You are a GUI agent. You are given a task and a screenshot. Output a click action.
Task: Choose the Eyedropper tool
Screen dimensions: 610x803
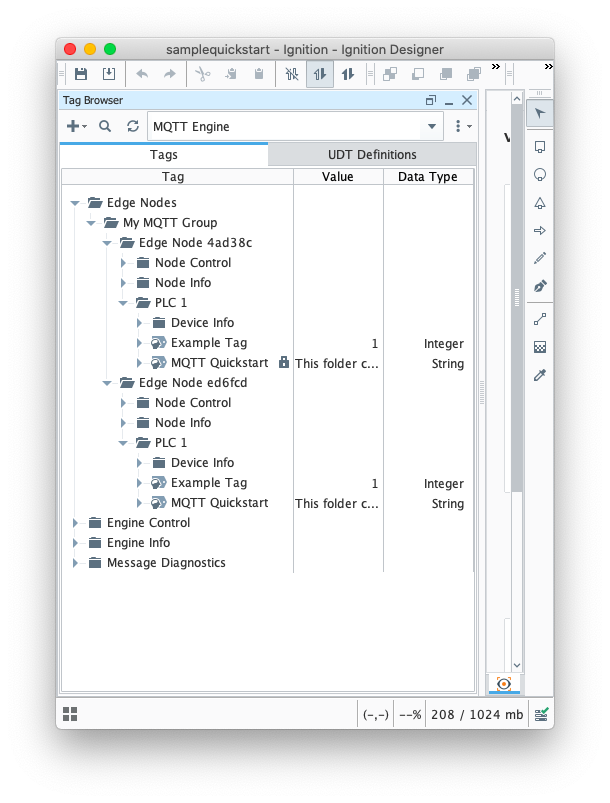click(540, 375)
